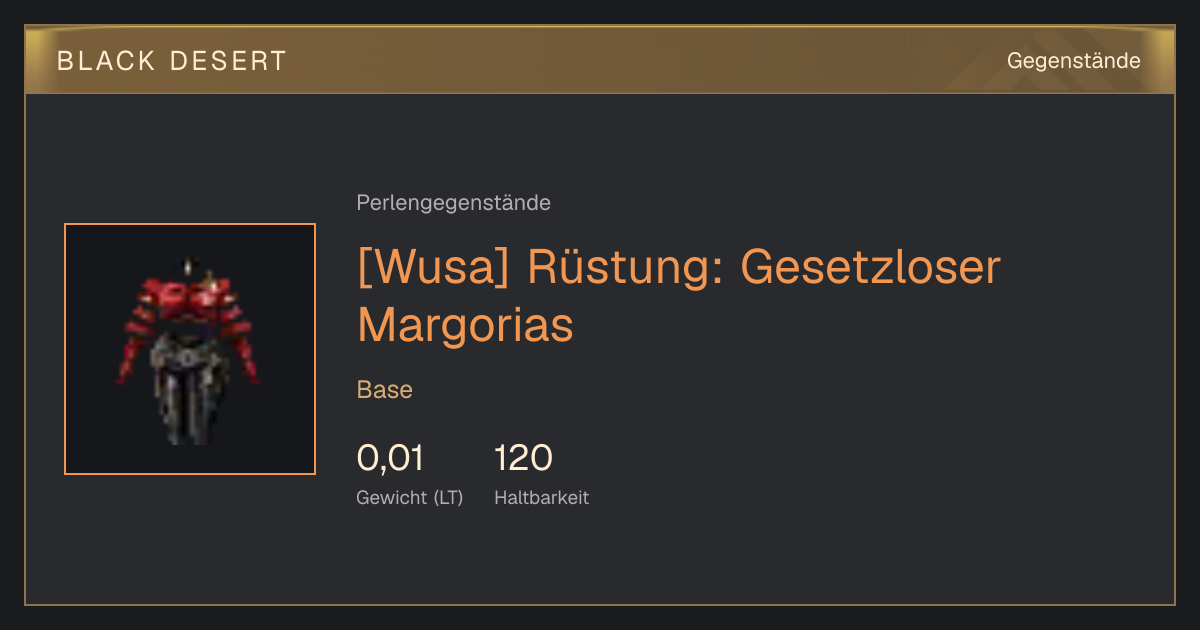Click the Wusa armor item icon
1200x630 pixels.
190,349
